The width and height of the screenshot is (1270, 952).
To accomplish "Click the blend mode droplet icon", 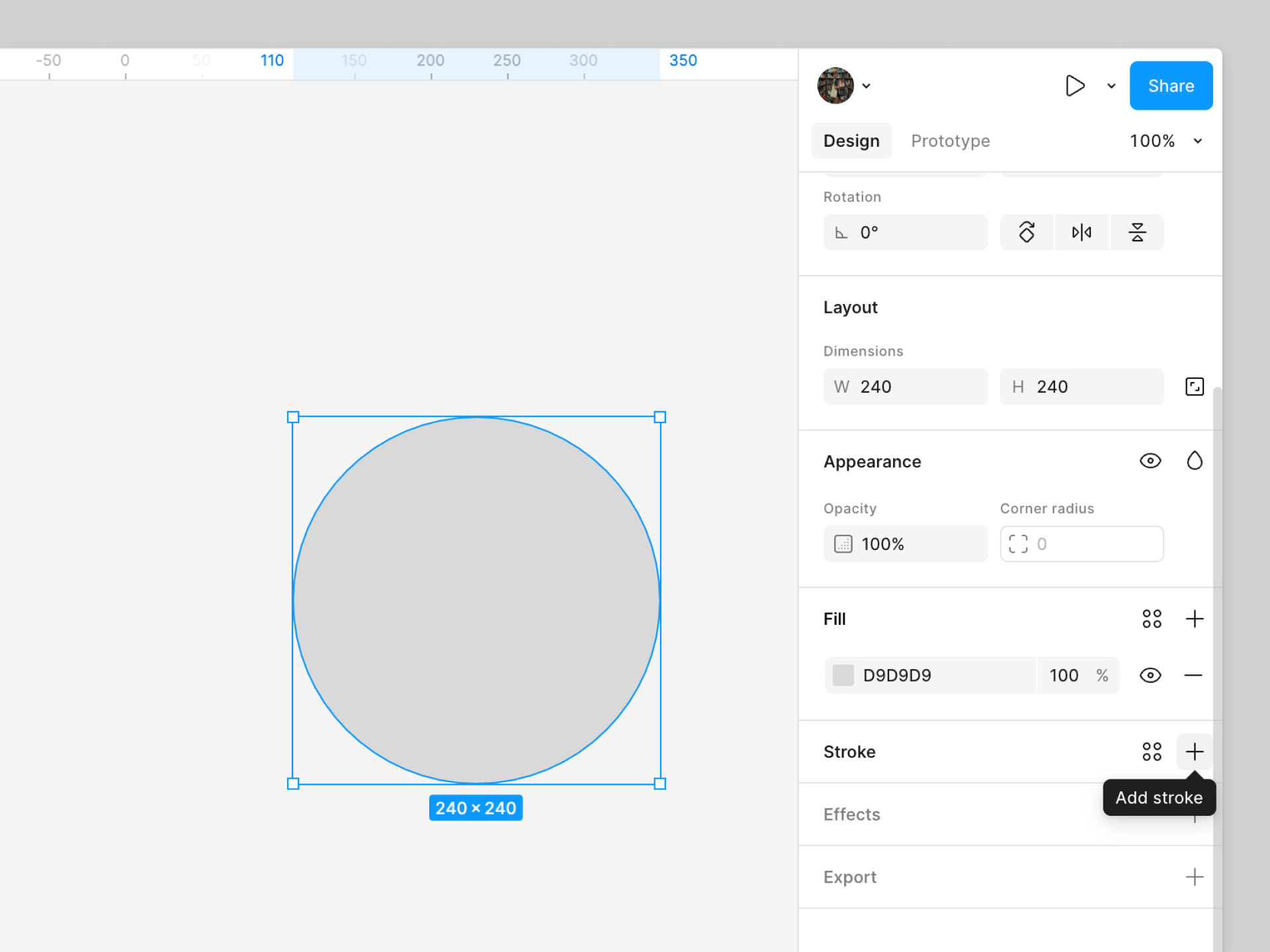I will click(x=1194, y=461).
